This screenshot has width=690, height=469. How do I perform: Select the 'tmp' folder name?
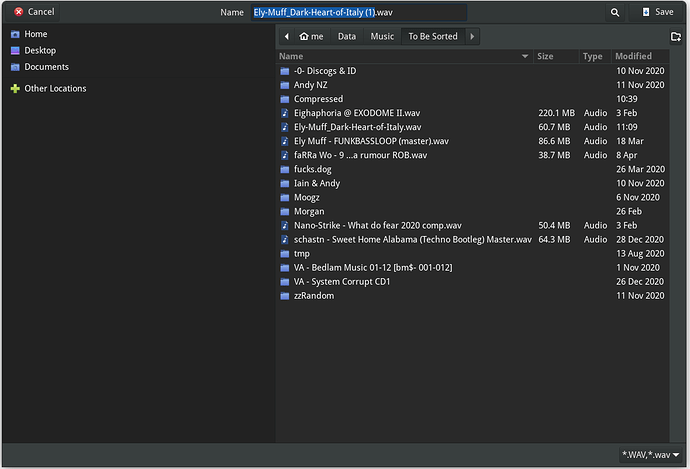[301, 254]
